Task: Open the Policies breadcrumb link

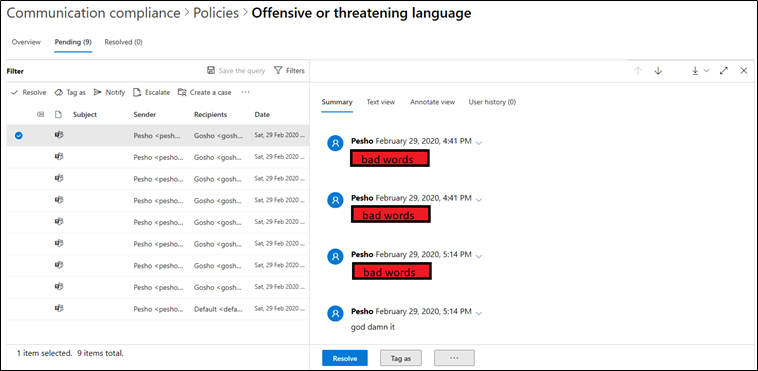Action: [216, 13]
